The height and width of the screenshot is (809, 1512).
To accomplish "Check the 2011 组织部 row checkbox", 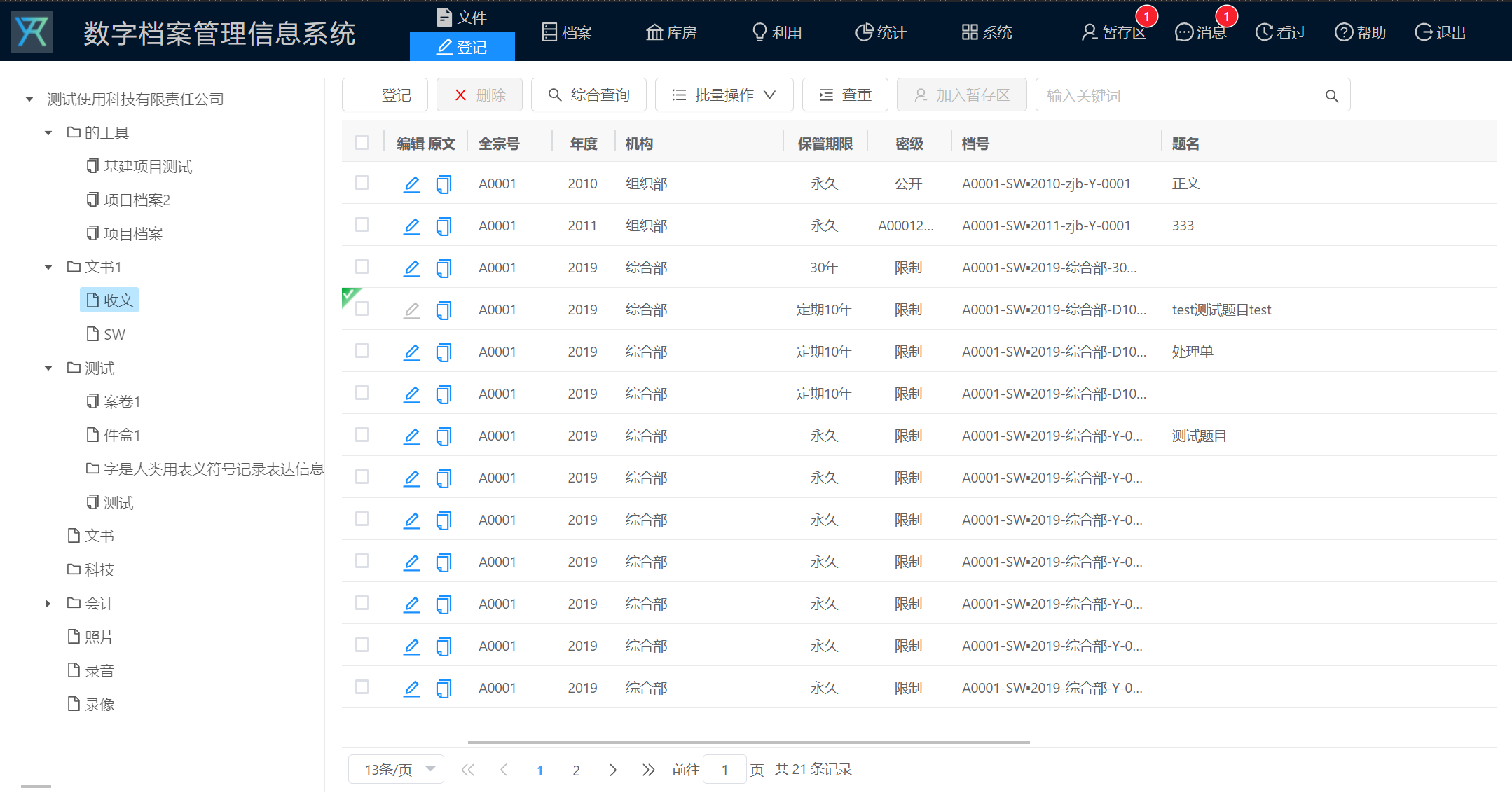I will (362, 225).
